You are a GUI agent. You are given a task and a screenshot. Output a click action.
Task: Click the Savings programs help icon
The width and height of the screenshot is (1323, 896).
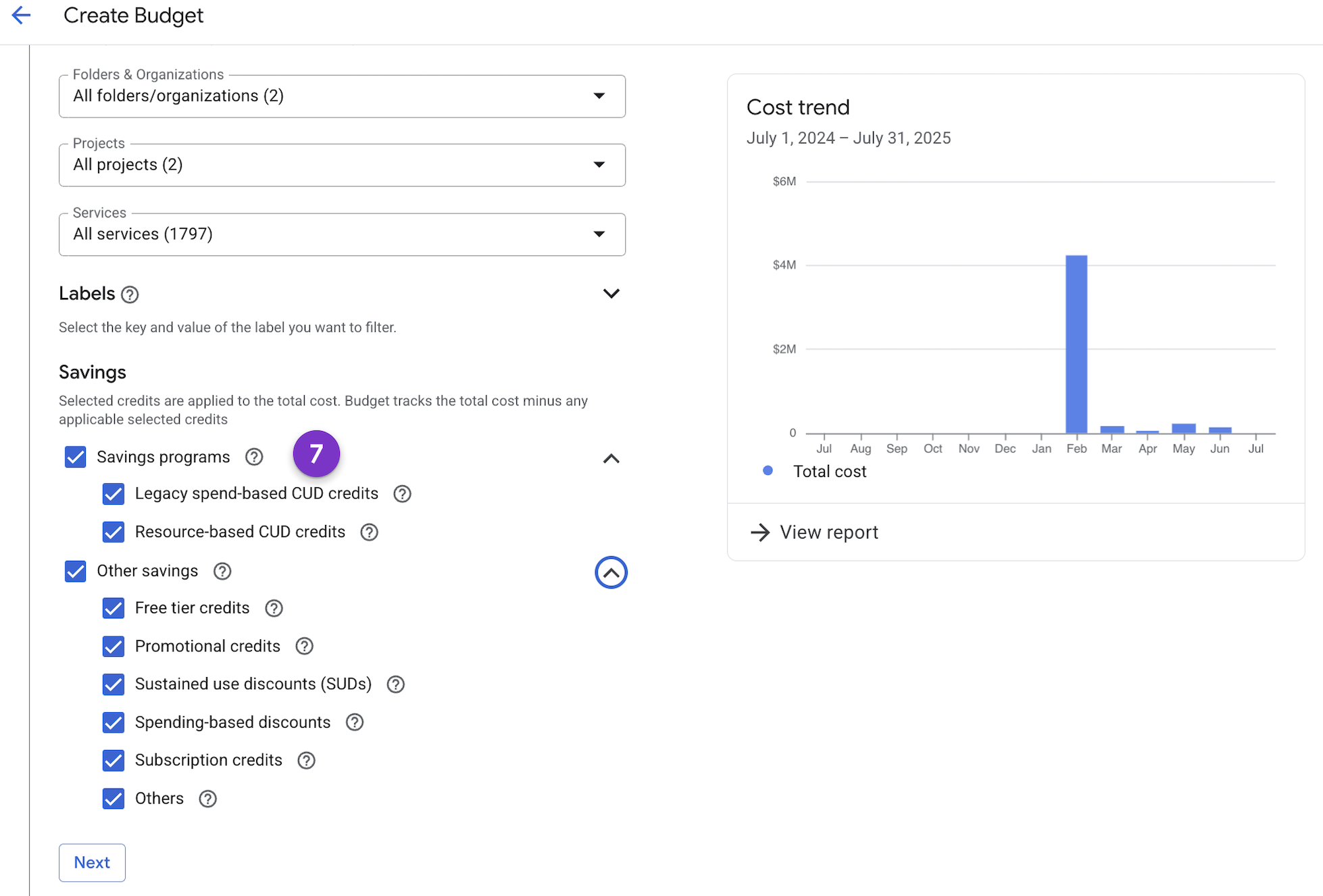(253, 457)
